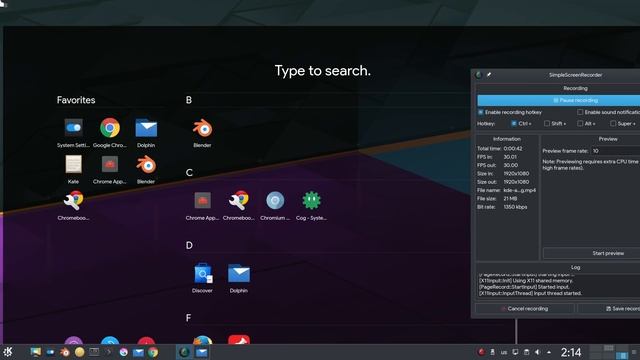Switch to SimpleScreenRecorder task in taskbar
The height and width of the screenshot is (360, 640).
(184, 352)
